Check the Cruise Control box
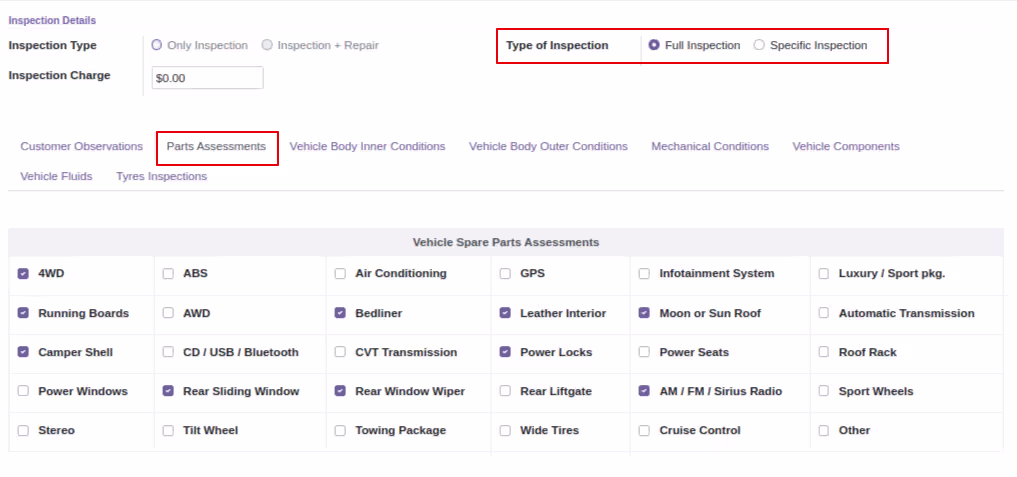Viewport: 1017px width, 477px height. (x=644, y=431)
